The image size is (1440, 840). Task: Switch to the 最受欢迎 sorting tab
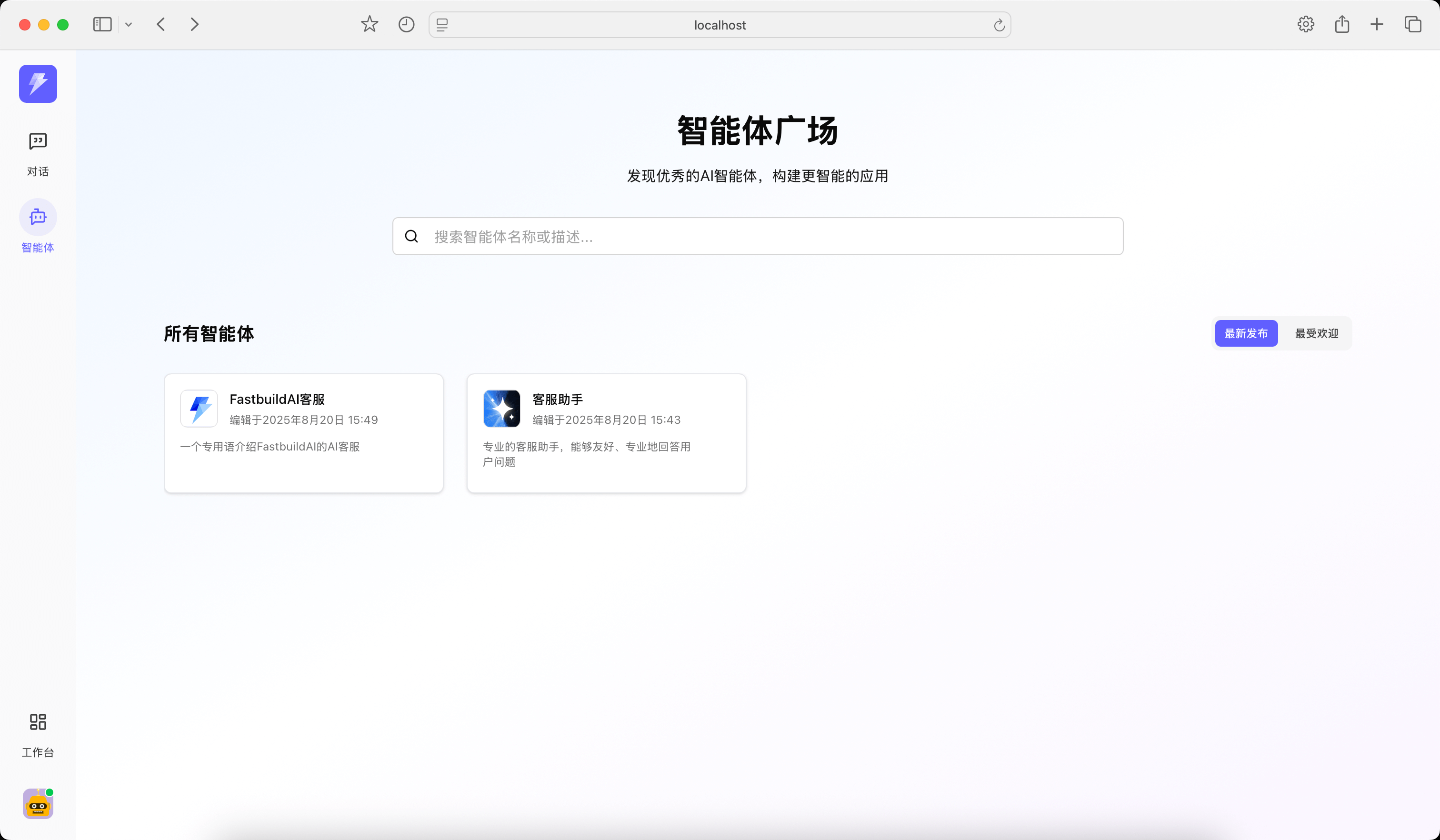point(1317,333)
